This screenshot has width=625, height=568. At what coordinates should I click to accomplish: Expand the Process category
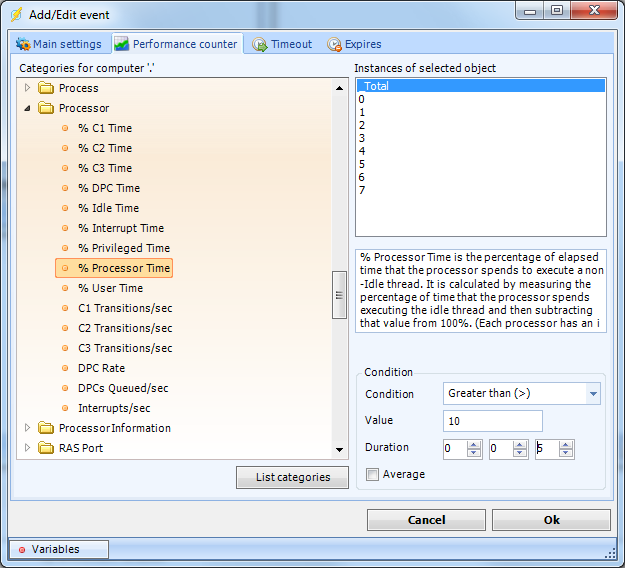pos(27,88)
